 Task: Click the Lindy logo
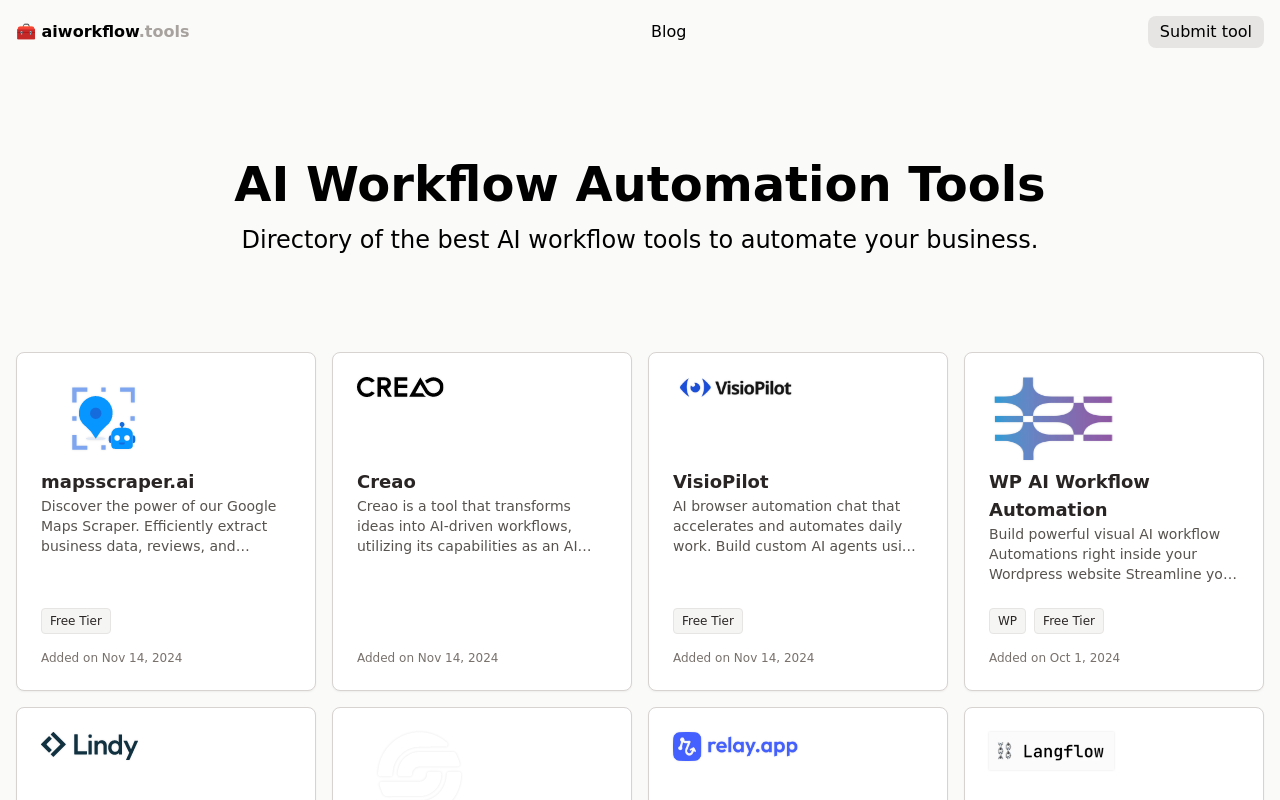(90, 746)
